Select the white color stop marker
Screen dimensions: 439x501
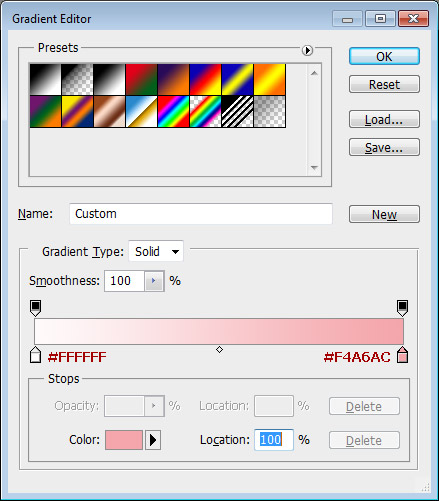(x=36, y=355)
